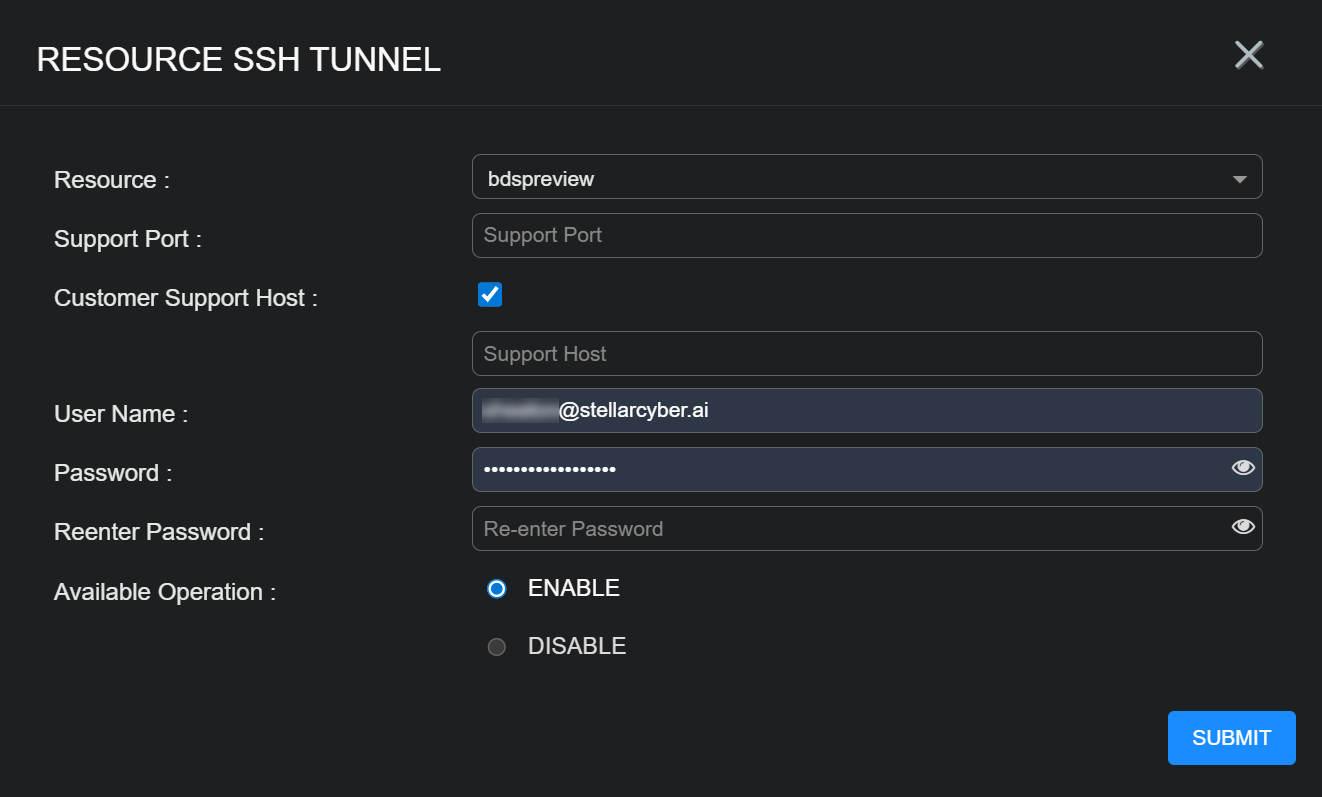Click the "Available Operation :" label
Viewport: 1322px width, 797px height.
[x=164, y=592]
